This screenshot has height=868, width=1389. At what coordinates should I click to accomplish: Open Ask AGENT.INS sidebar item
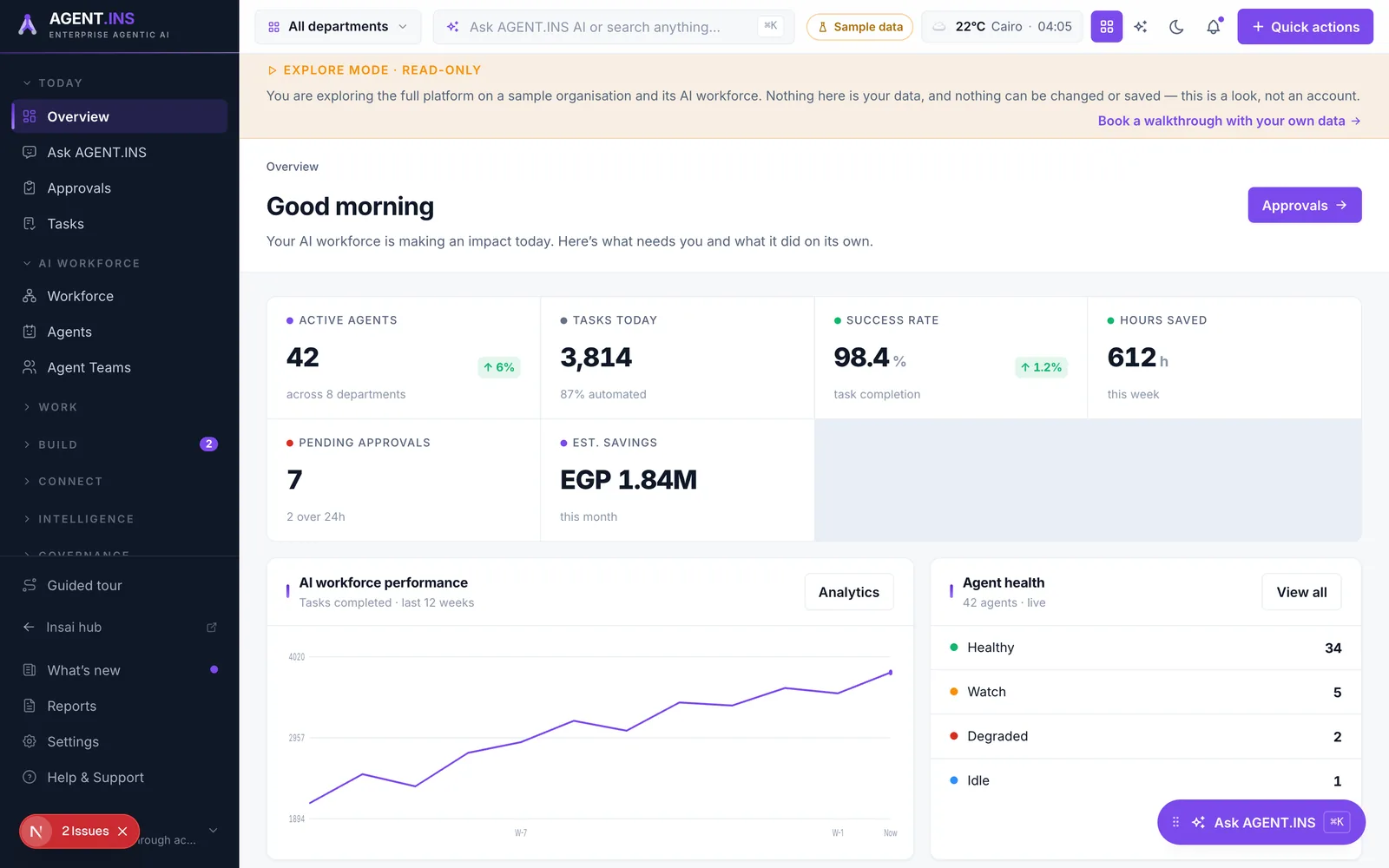(120, 152)
